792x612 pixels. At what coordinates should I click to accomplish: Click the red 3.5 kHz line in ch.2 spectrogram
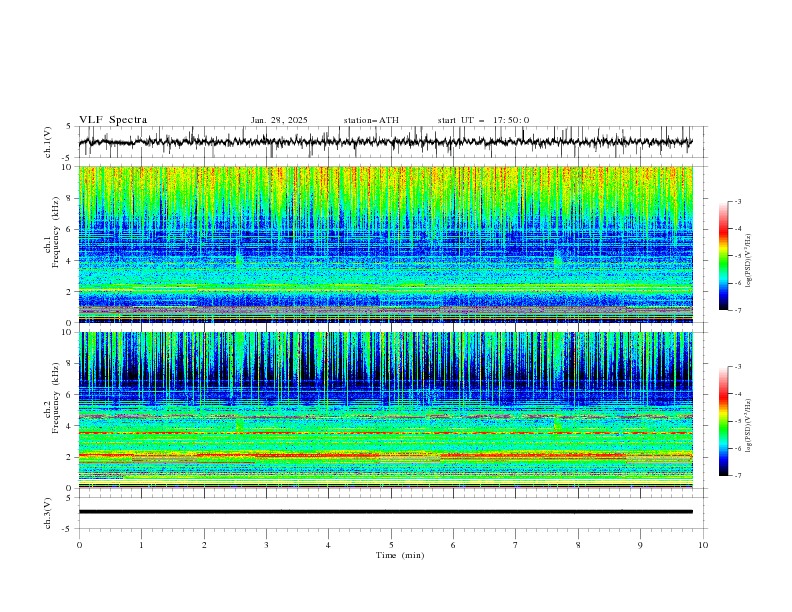click(x=386, y=433)
